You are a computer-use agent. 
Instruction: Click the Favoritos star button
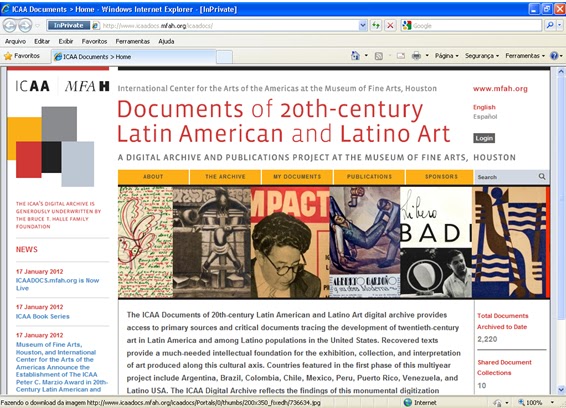(22, 56)
